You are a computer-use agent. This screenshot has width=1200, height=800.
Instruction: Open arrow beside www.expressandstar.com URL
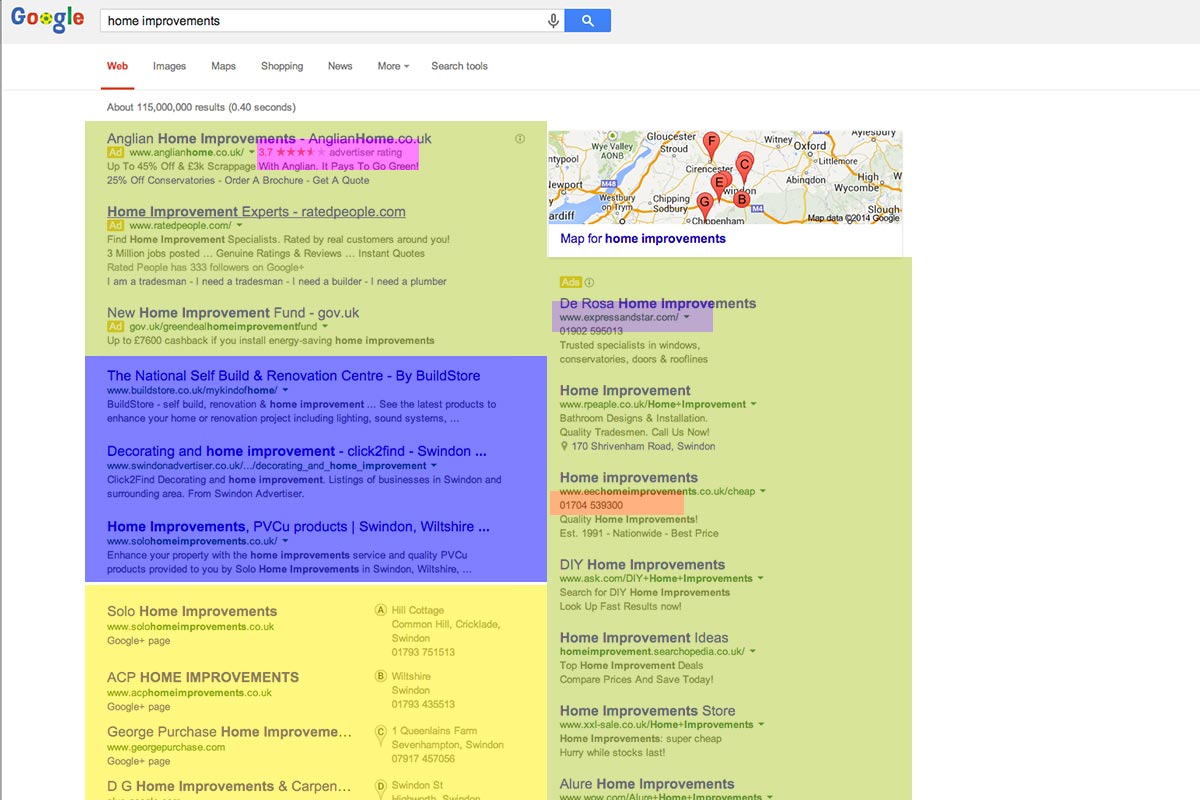pyautogui.click(x=687, y=317)
